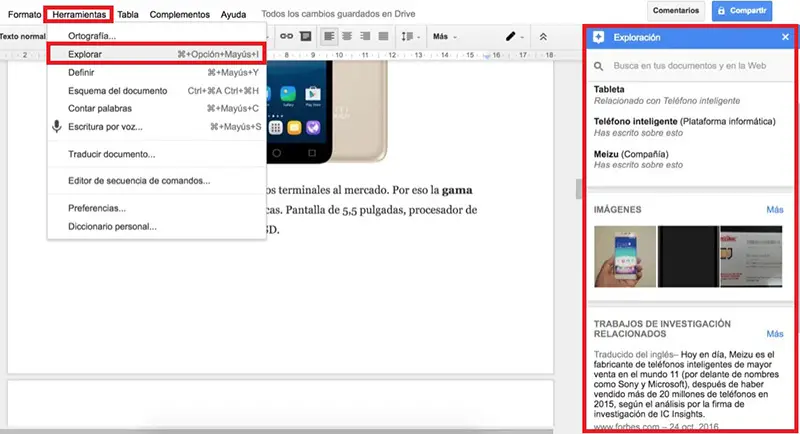Click the 'Relacionado con Teléfono inteligente' subtitle
800x434 pixels.
click(x=667, y=101)
